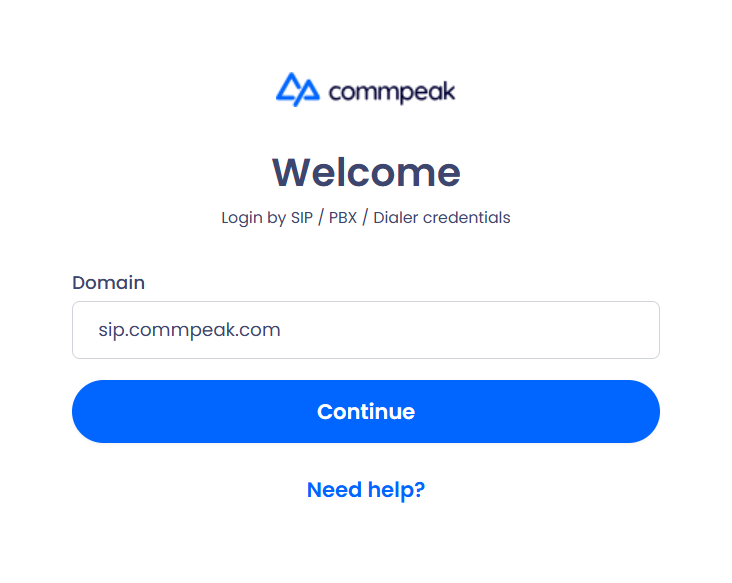Viewport: 732px width, 583px height.
Task: Click the Continue button
Action: tap(366, 411)
